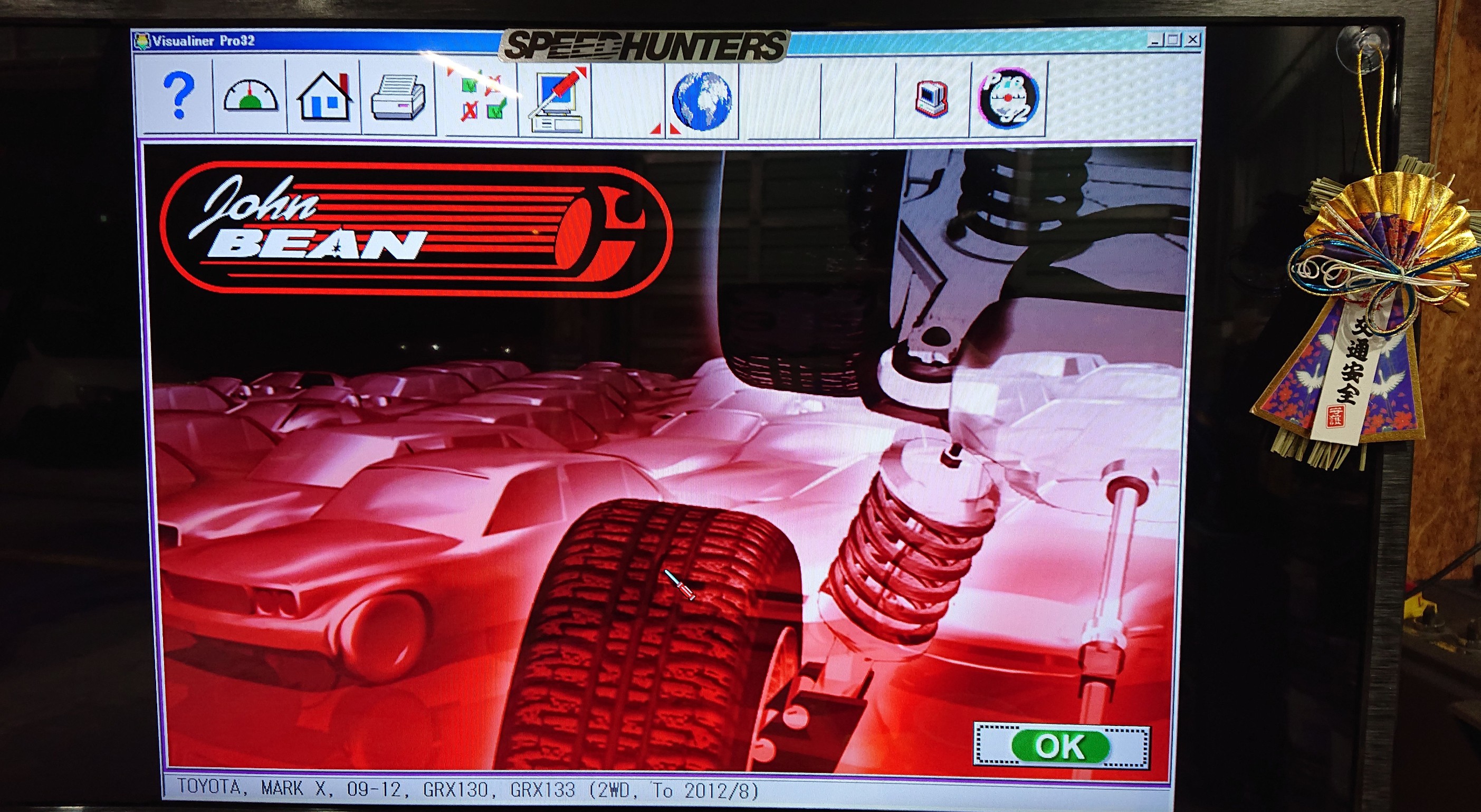Click the Visualiner Pro32 title bar icon
This screenshot has width=1481, height=812.
[141, 41]
